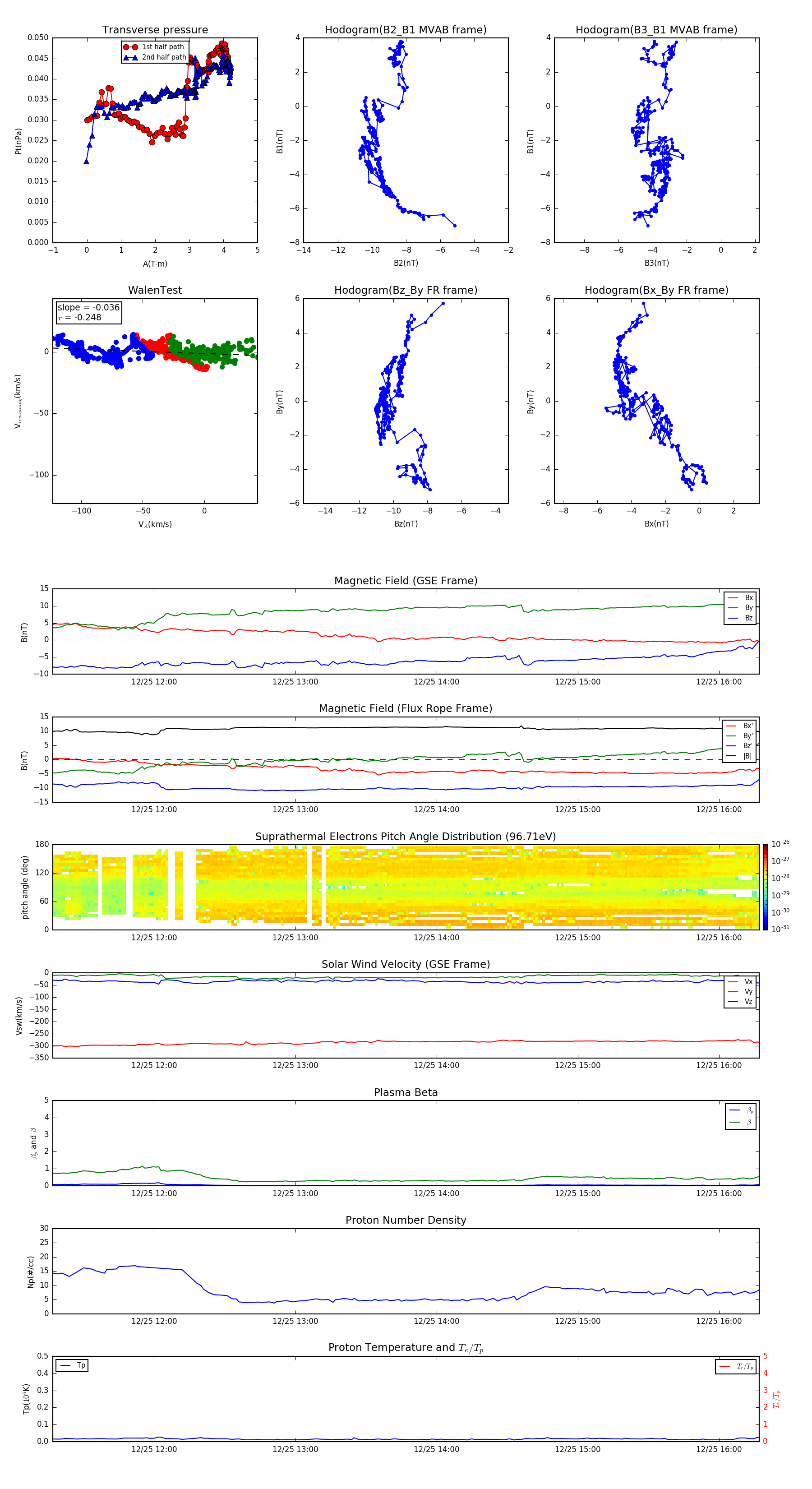Click 'Proton Temperature and Te/Tp' title

[x=406, y=1348]
